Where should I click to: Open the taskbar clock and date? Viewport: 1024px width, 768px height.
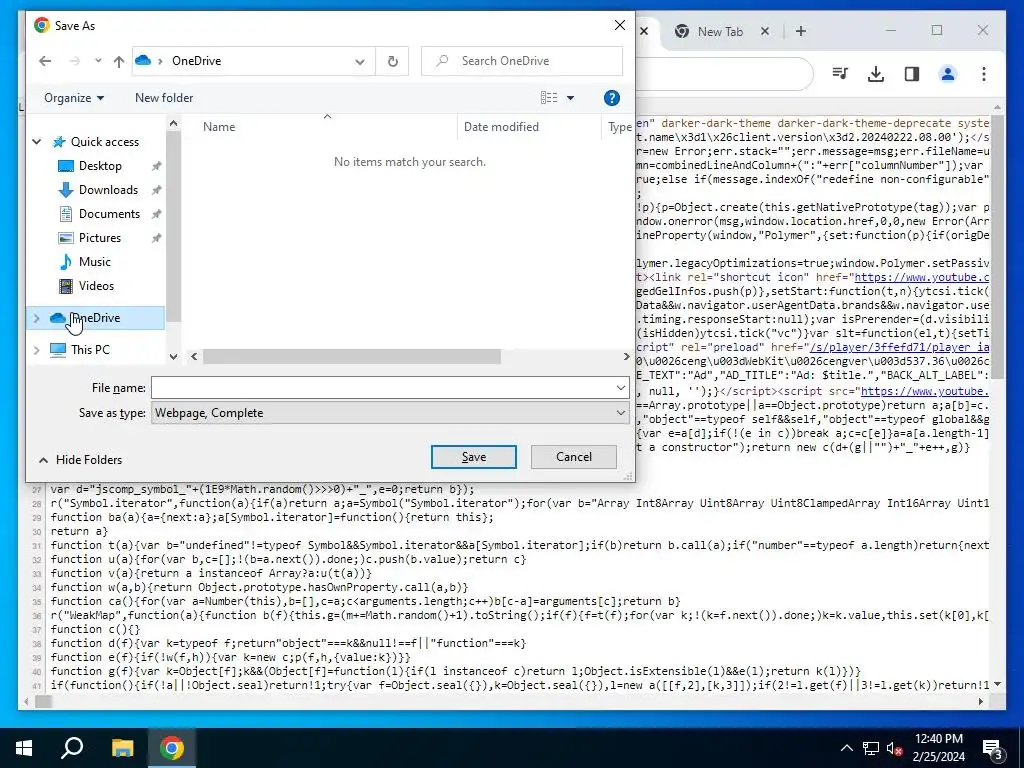938,748
